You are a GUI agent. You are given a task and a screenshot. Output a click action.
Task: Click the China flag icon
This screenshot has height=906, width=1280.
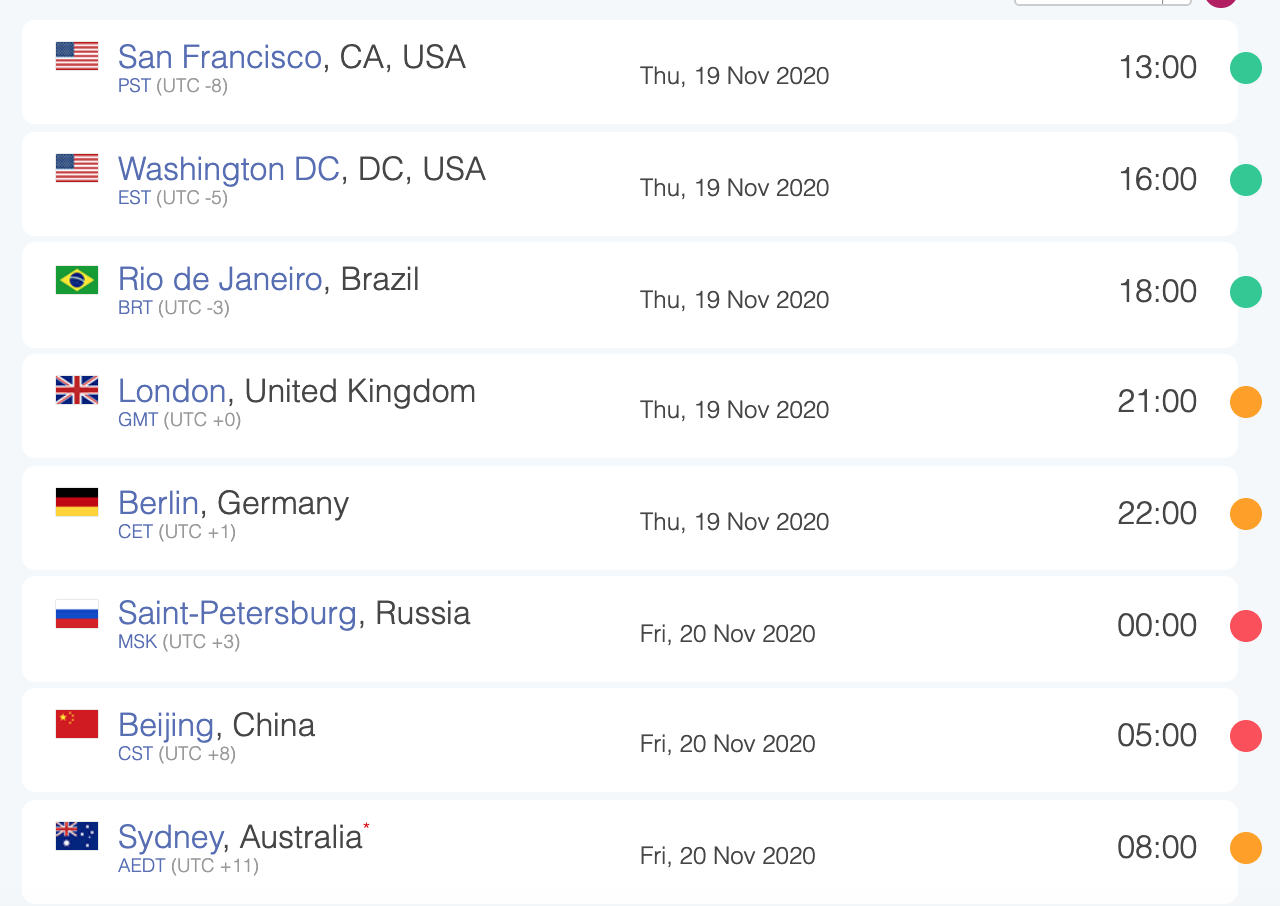point(77,724)
